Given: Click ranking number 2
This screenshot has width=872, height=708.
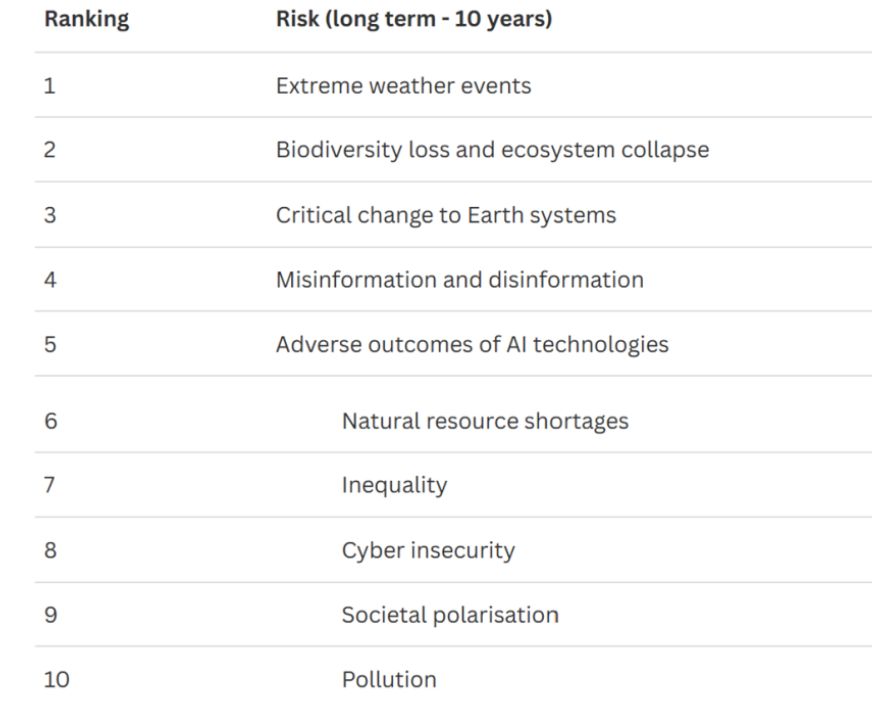Looking at the screenshot, I should [50, 150].
